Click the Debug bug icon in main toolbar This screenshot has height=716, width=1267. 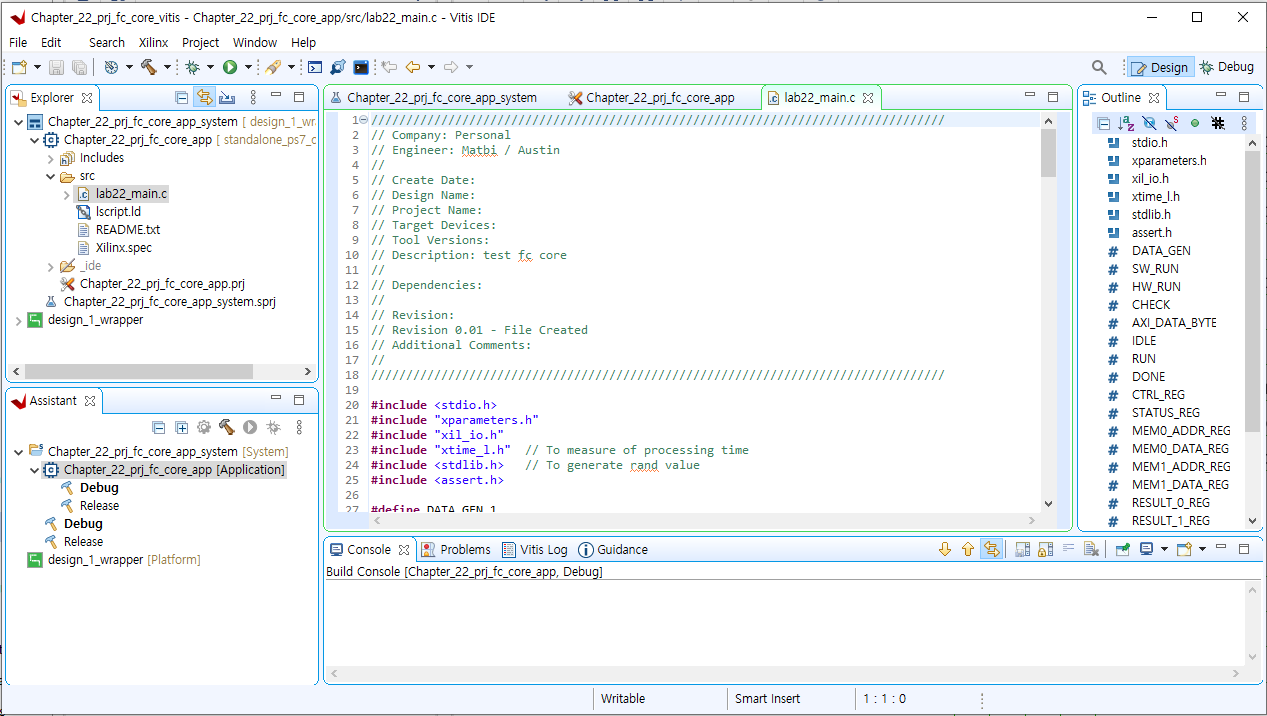(192, 67)
